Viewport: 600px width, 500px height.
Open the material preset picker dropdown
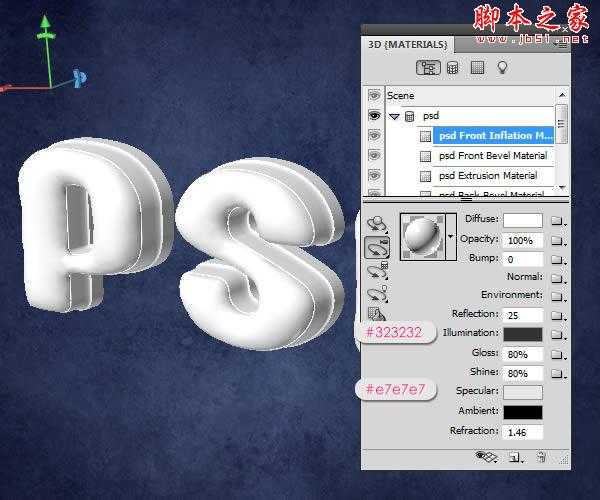tap(451, 237)
